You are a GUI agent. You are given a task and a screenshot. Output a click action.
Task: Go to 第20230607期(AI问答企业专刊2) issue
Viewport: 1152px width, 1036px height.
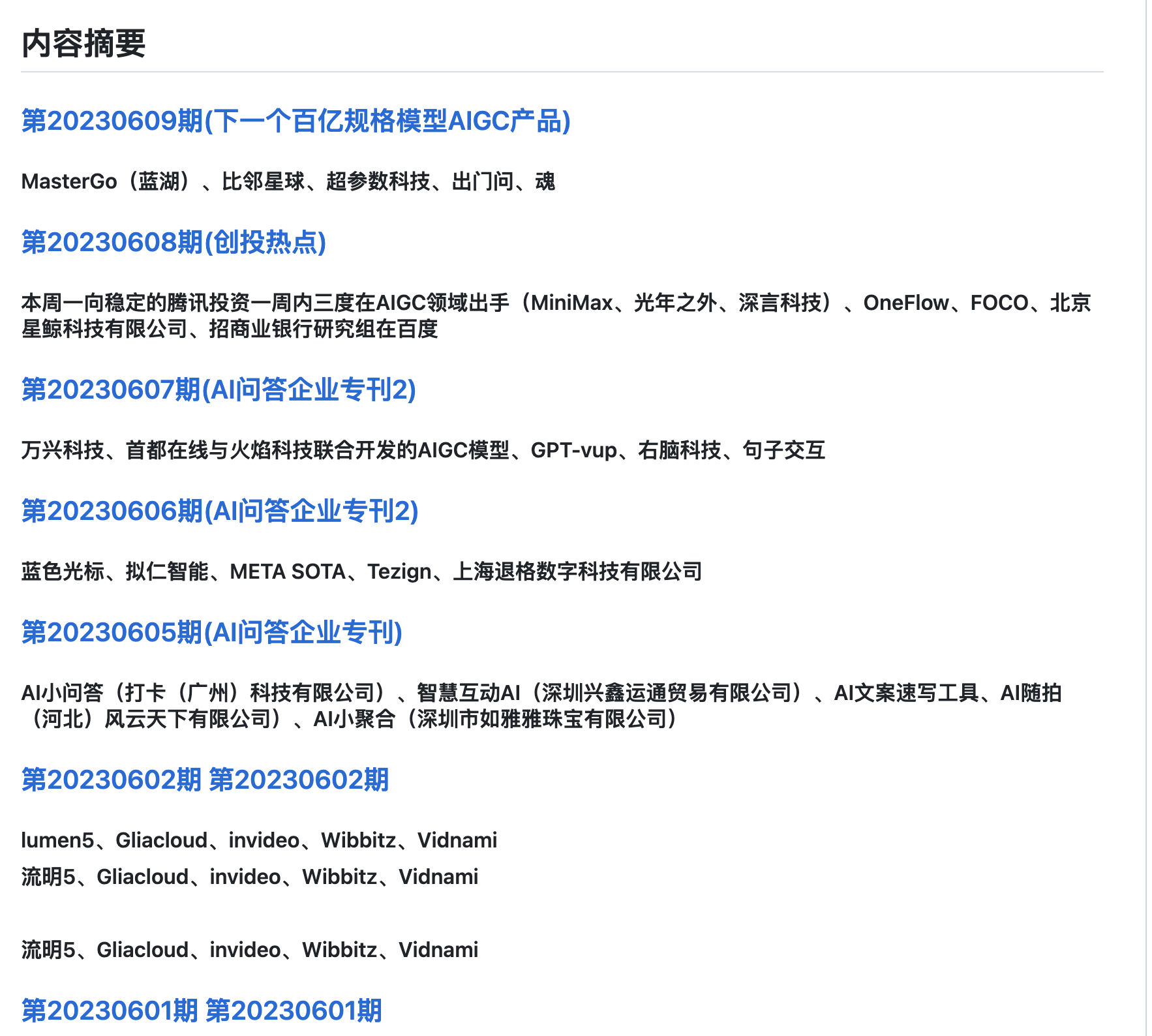pyautogui.click(x=219, y=389)
